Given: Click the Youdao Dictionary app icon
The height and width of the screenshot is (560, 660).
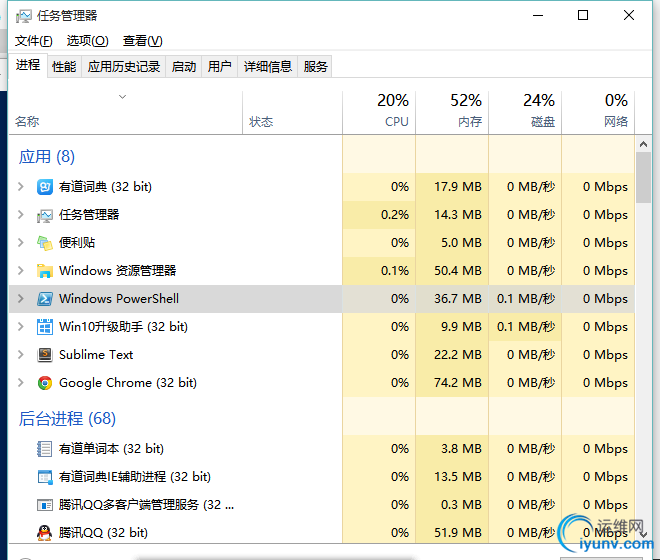Looking at the screenshot, I should pos(45,187).
